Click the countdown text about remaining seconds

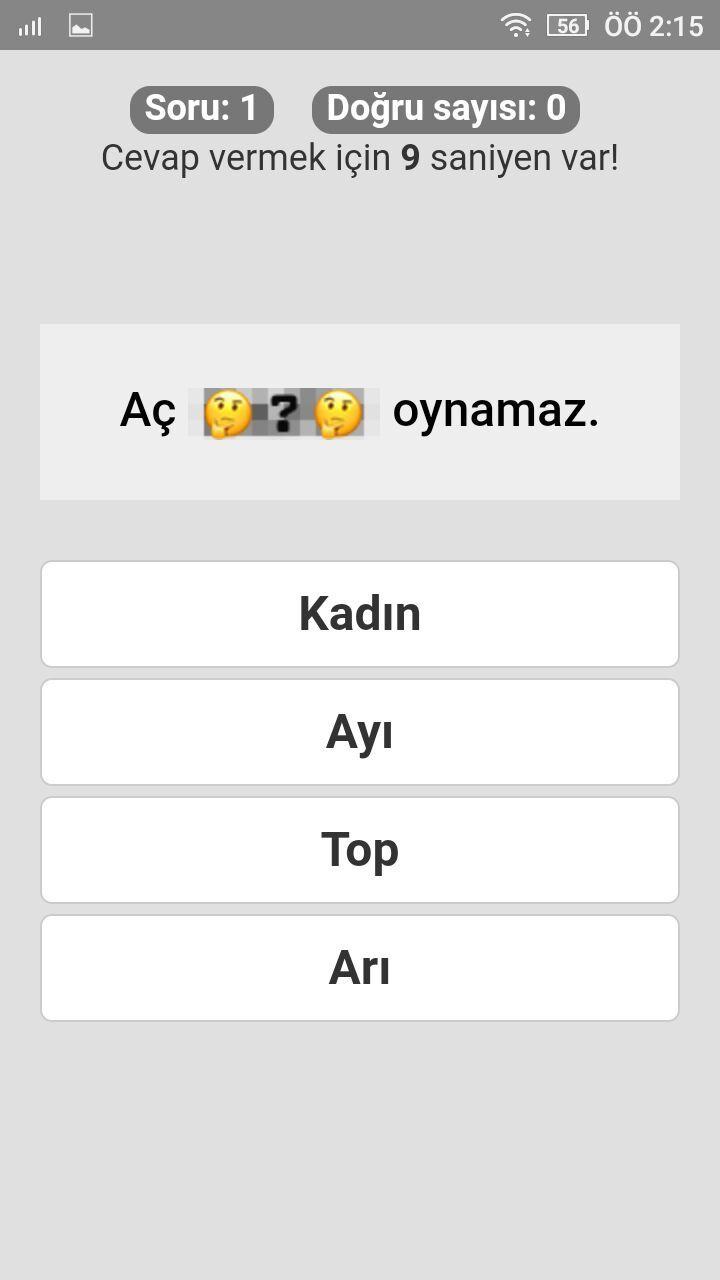point(360,157)
